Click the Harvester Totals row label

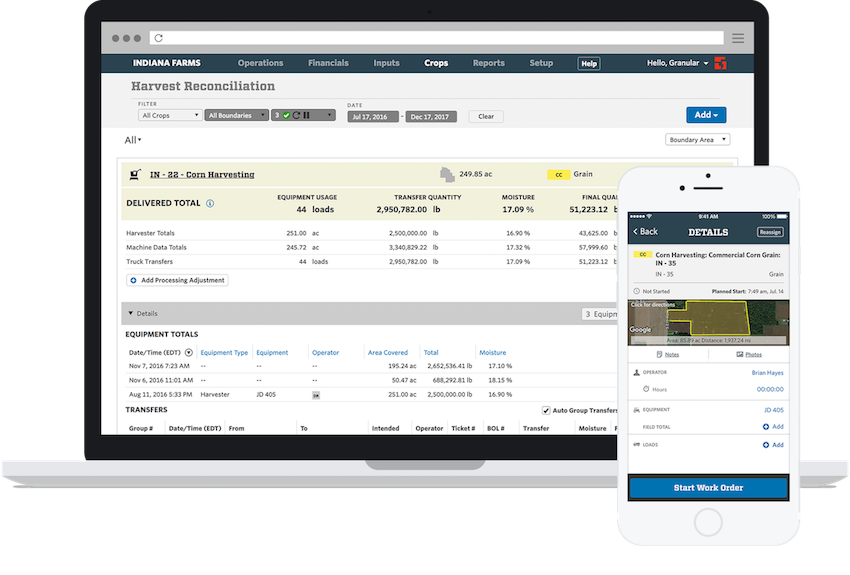[150, 234]
